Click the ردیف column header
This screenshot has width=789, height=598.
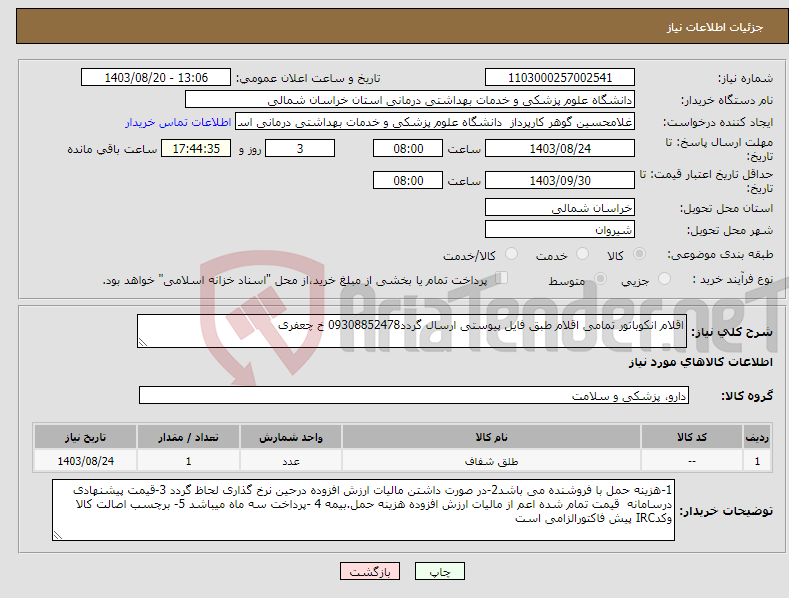(757, 437)
